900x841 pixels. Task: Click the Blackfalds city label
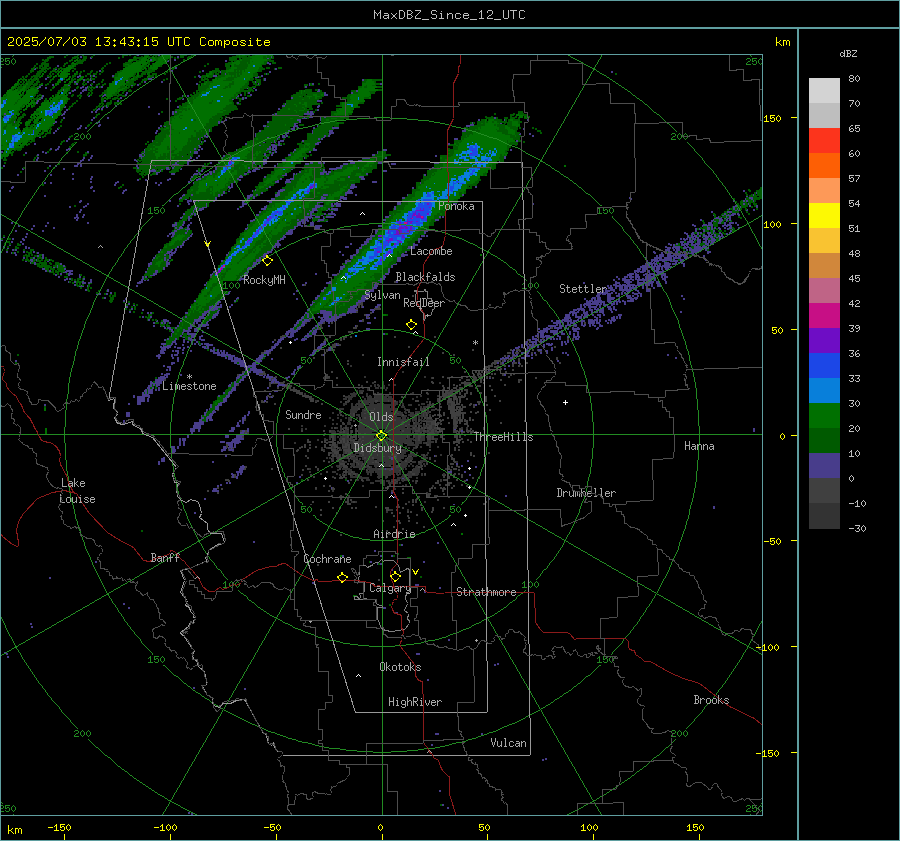pos(425,277)
